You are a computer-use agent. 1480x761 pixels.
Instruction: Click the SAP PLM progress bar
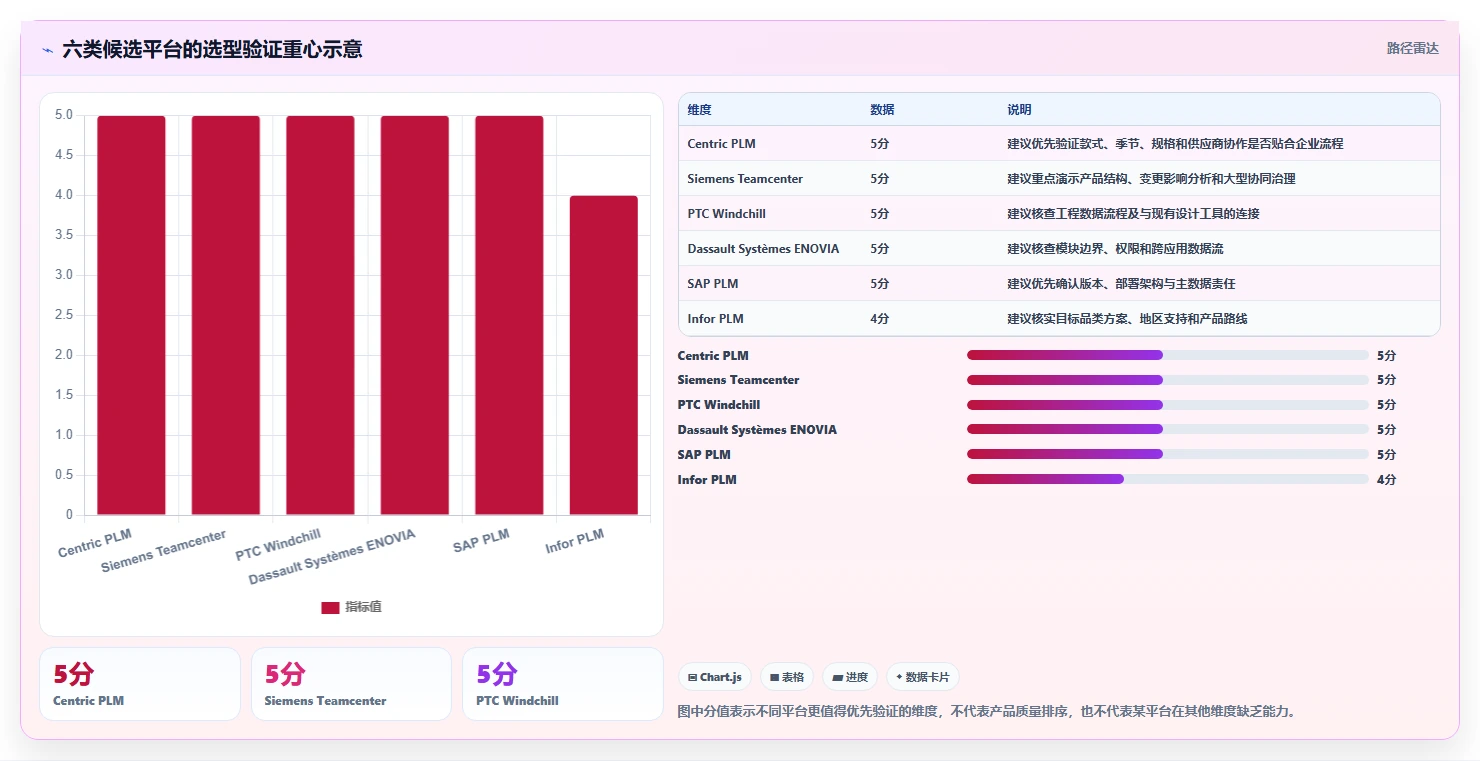click(1167, 454)
